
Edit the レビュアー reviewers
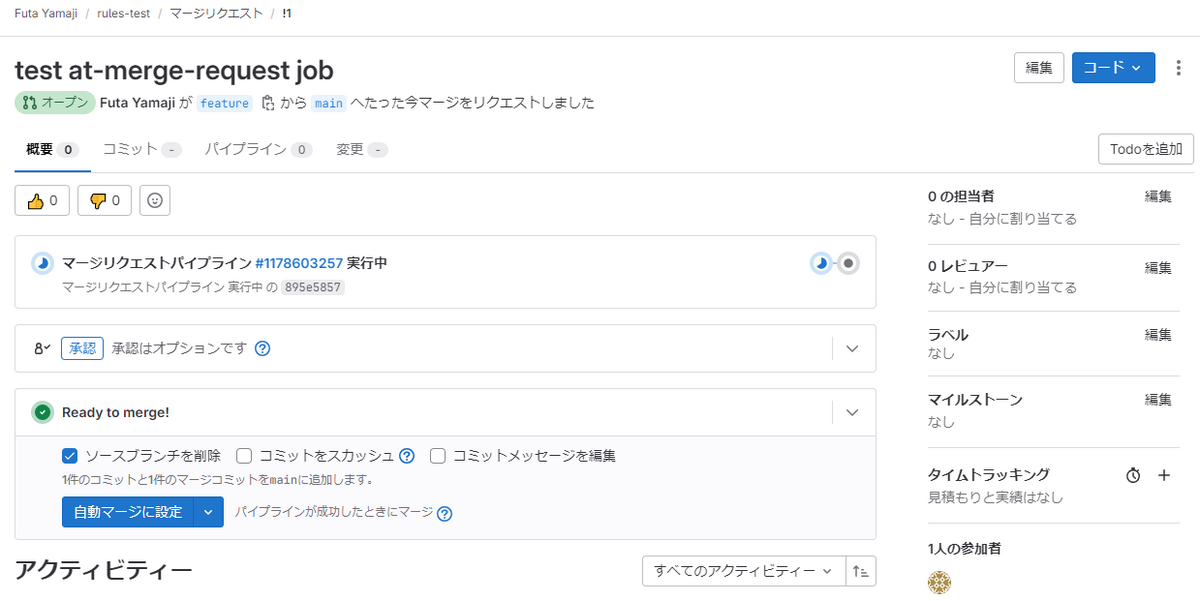point(1158,268)
